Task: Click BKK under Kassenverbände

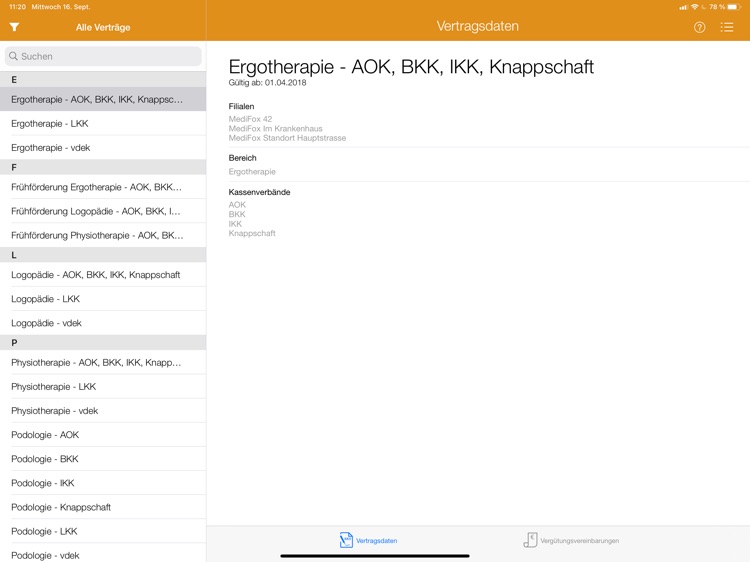Action: pyautogui.click(x=237, y=214)
